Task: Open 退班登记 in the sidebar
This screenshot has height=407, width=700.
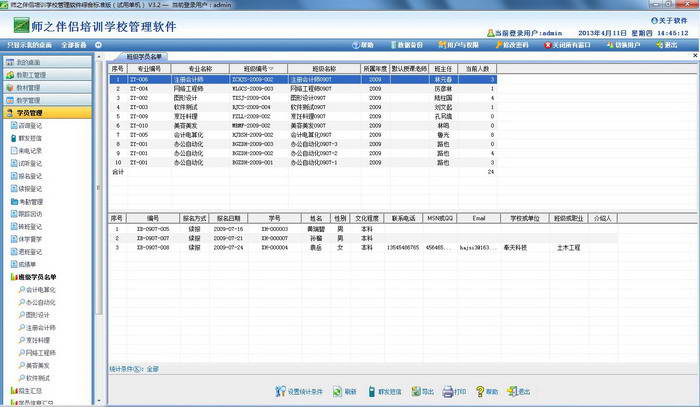Action: pyautogui.click(x=26, y=252)
